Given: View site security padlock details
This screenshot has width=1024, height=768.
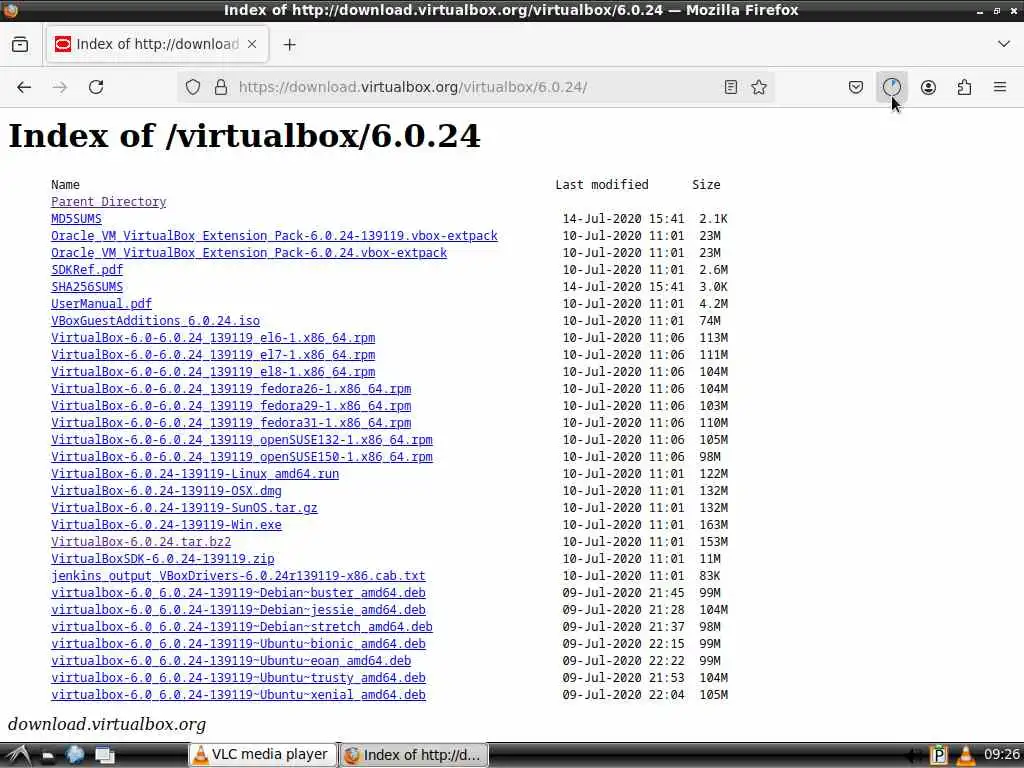Looking at the screenshot, I should click(x=221, y=87).
